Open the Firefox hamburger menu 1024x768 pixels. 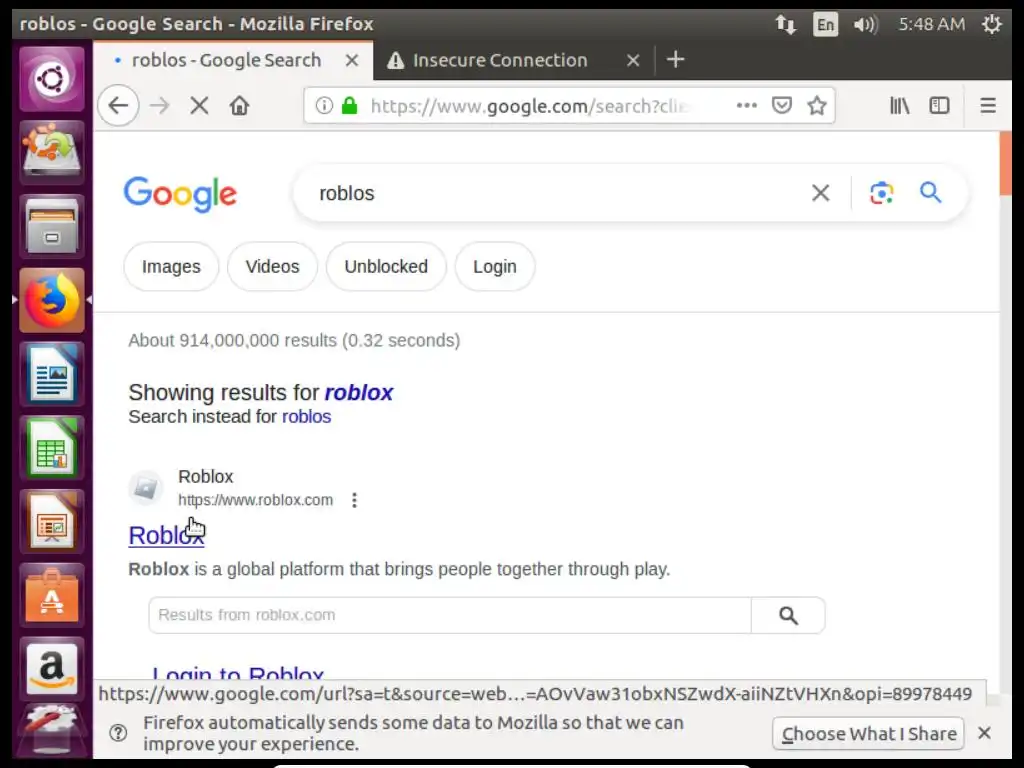coord(988,105)
